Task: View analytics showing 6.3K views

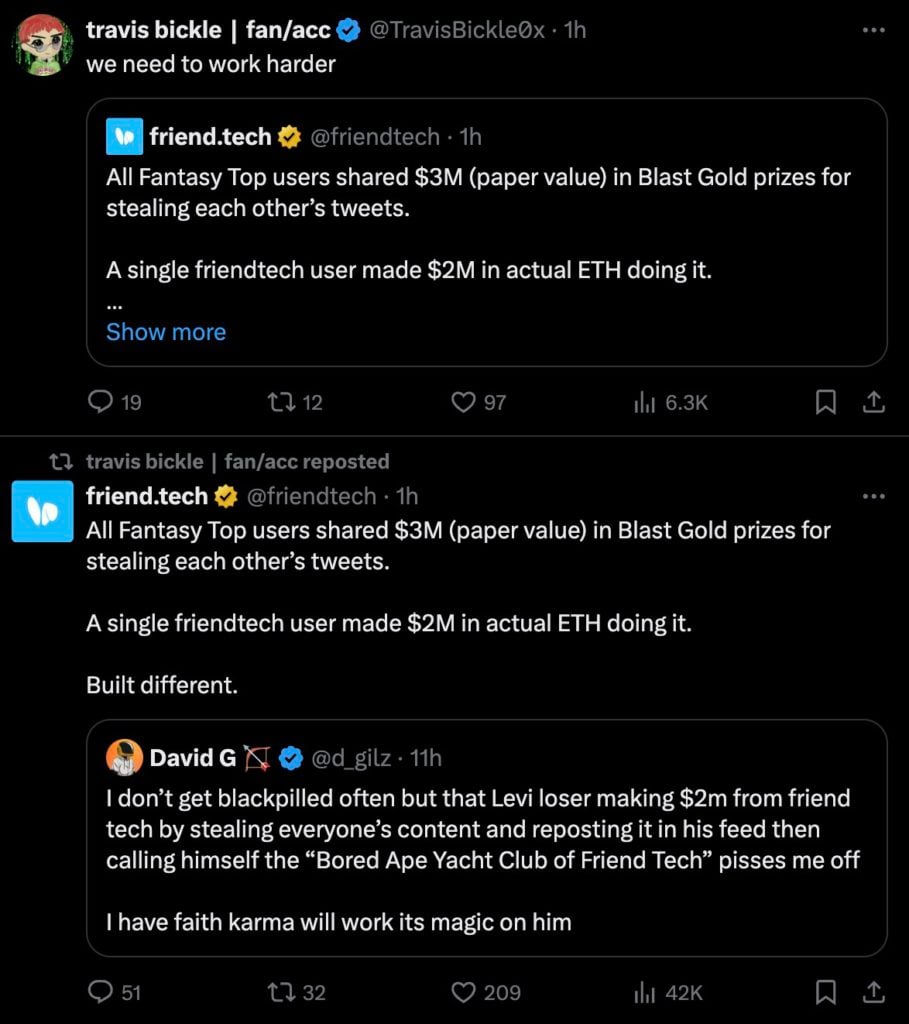Action: [x=644, y=402]
